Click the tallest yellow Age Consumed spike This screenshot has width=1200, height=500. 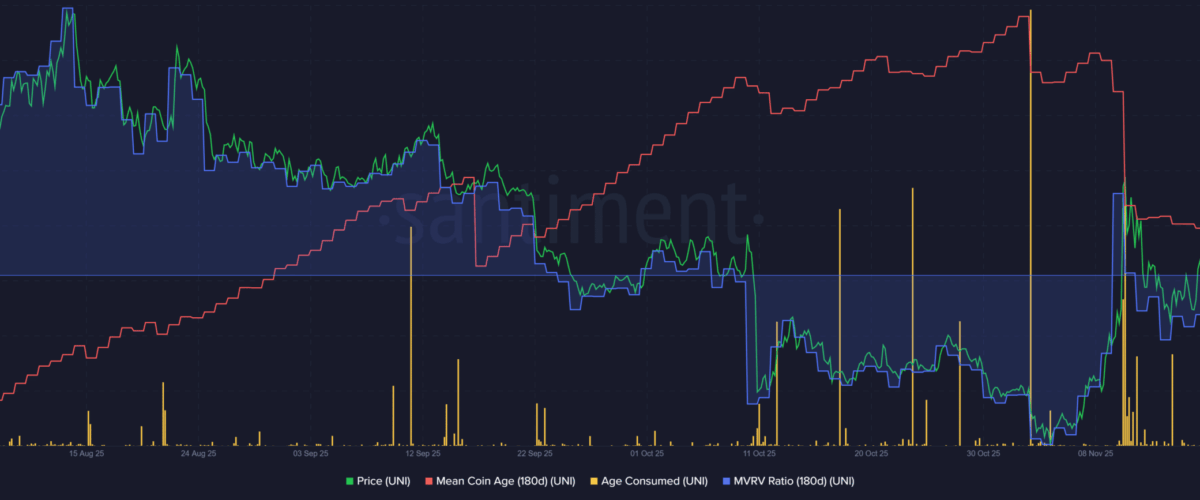(x=1030, y=200)
